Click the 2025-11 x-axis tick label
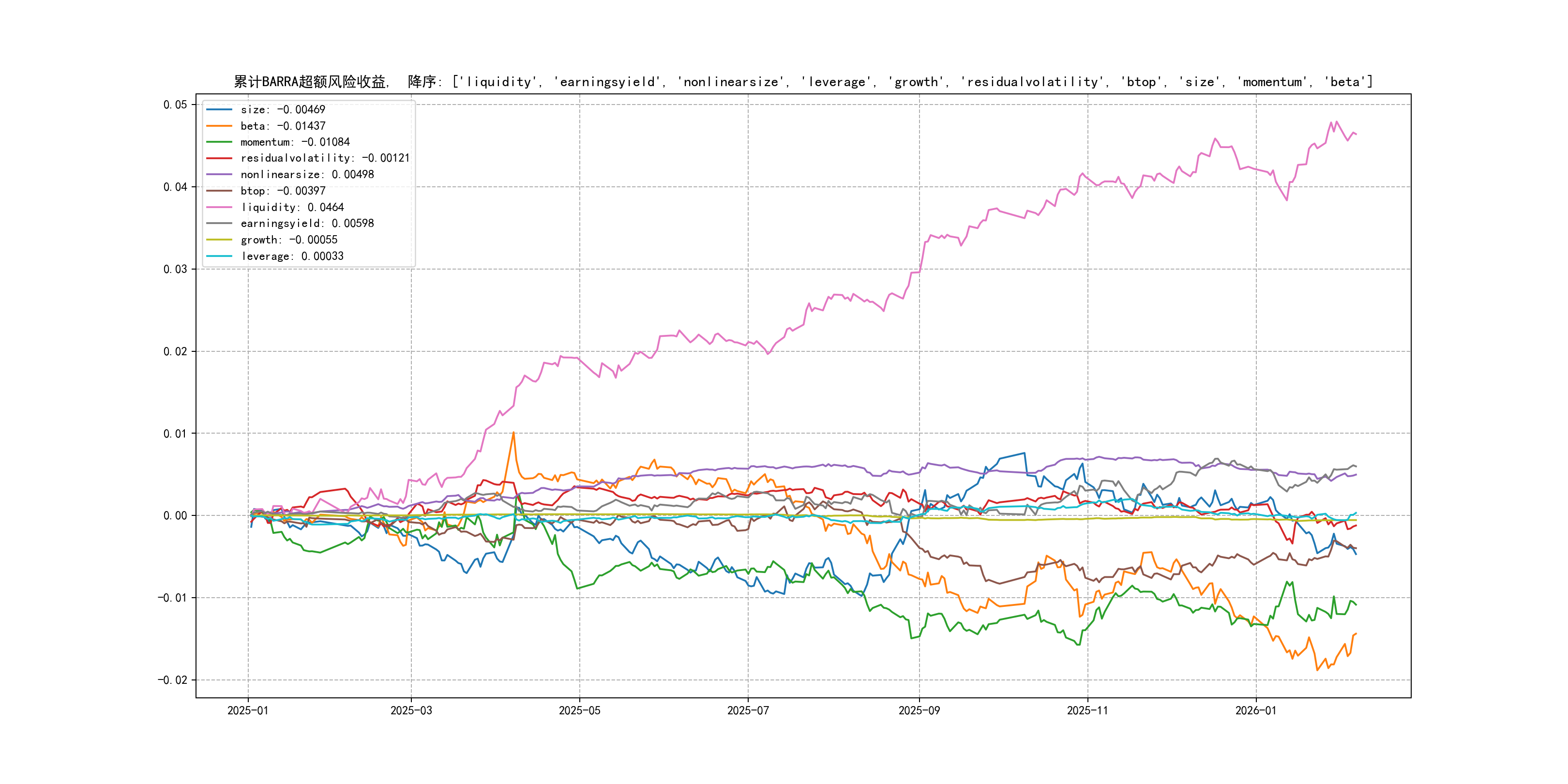1568x784 pixels. [x=1088, y=710]
